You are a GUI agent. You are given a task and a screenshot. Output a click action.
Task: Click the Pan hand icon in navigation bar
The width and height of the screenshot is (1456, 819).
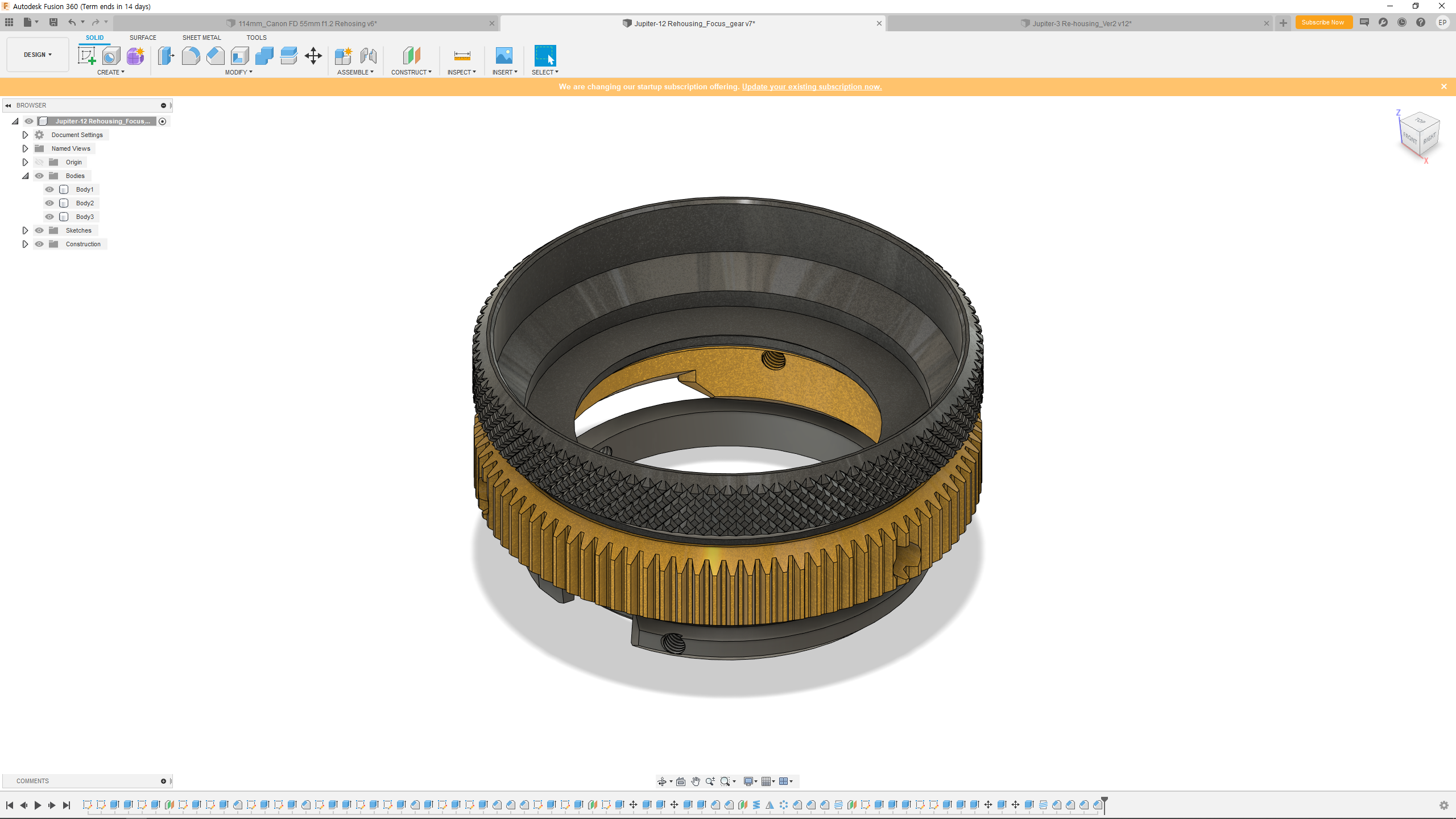696,781
